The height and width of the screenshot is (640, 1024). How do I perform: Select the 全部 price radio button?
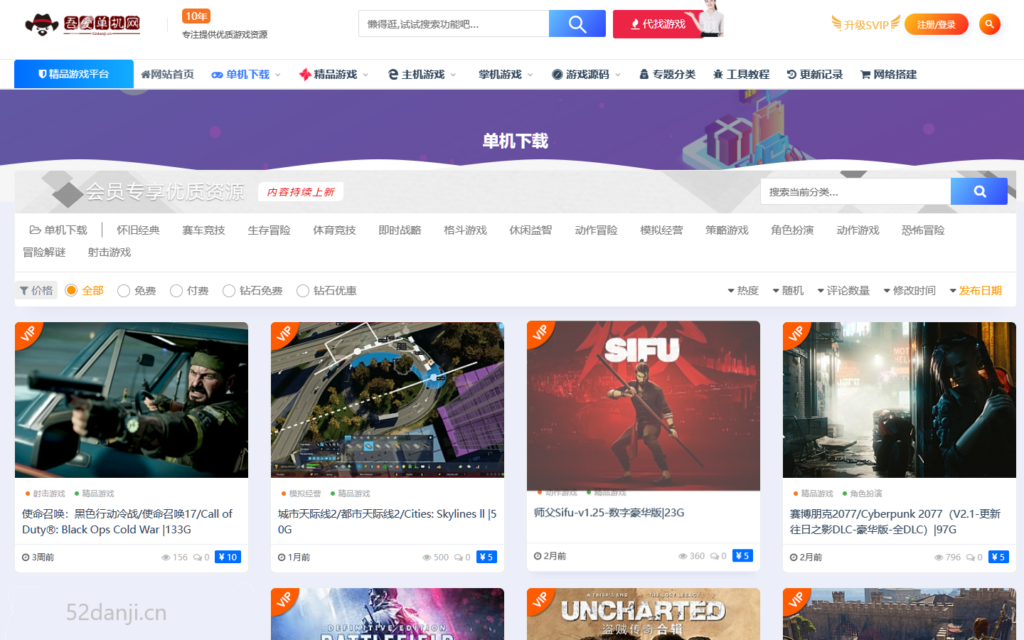click(71, 291)
